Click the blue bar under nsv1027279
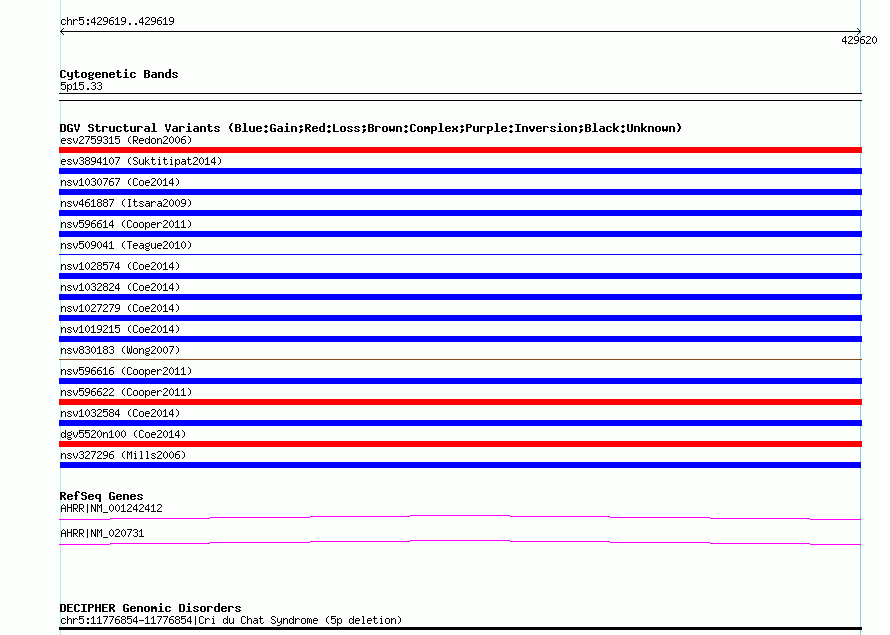This screenshot has height=635, width=890. (x=460, y=318)
